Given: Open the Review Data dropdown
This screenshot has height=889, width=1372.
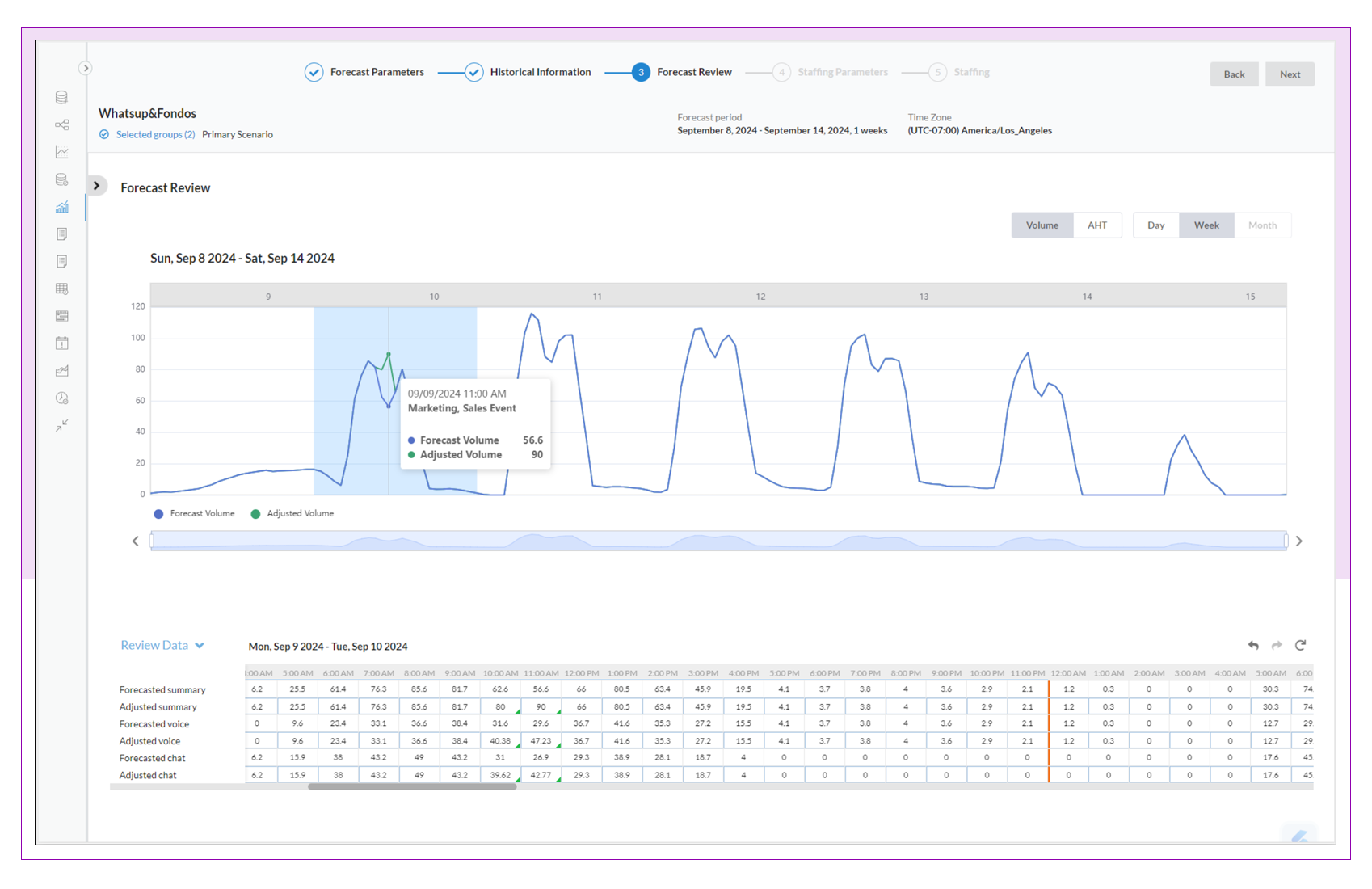Looking at the screenshot, I should [162, 645].
